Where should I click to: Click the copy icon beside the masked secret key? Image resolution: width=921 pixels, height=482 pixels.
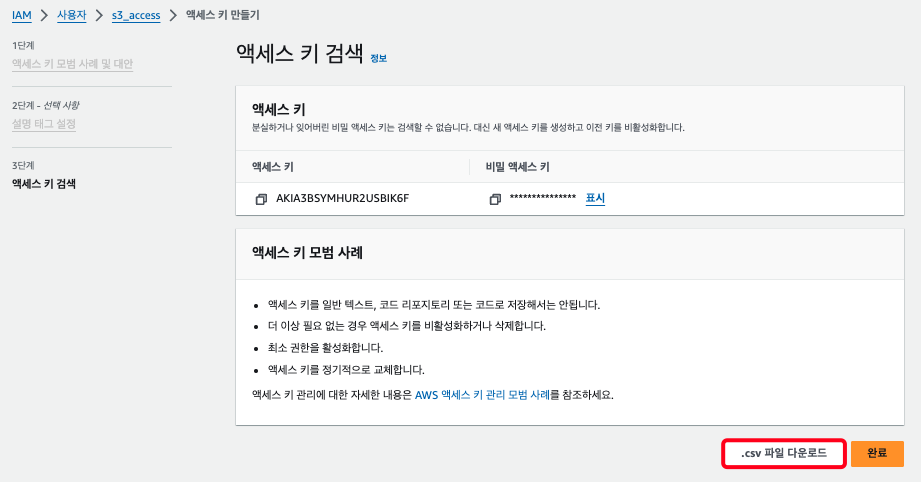pos(494,199)
